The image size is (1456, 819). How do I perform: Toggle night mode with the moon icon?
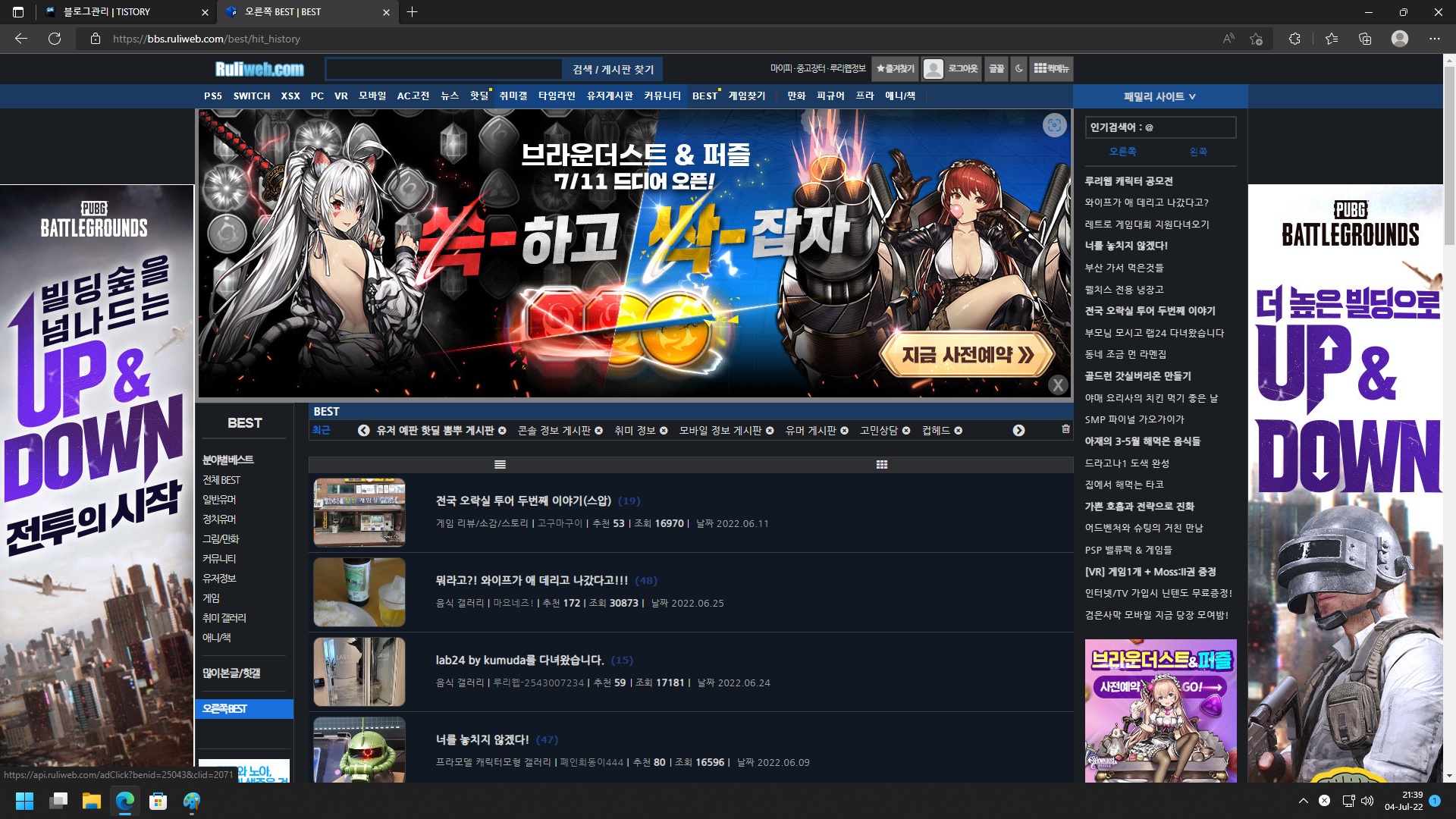[x=1018, y=69]
